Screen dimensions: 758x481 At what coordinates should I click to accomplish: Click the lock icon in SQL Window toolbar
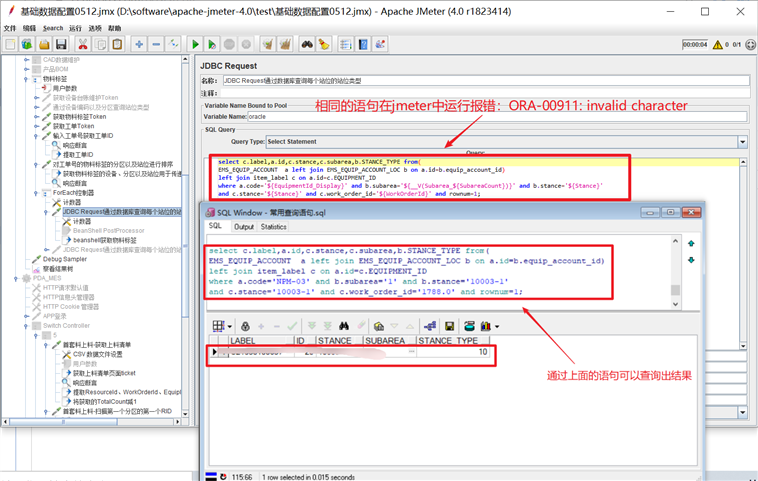click(x=246, y=326)
